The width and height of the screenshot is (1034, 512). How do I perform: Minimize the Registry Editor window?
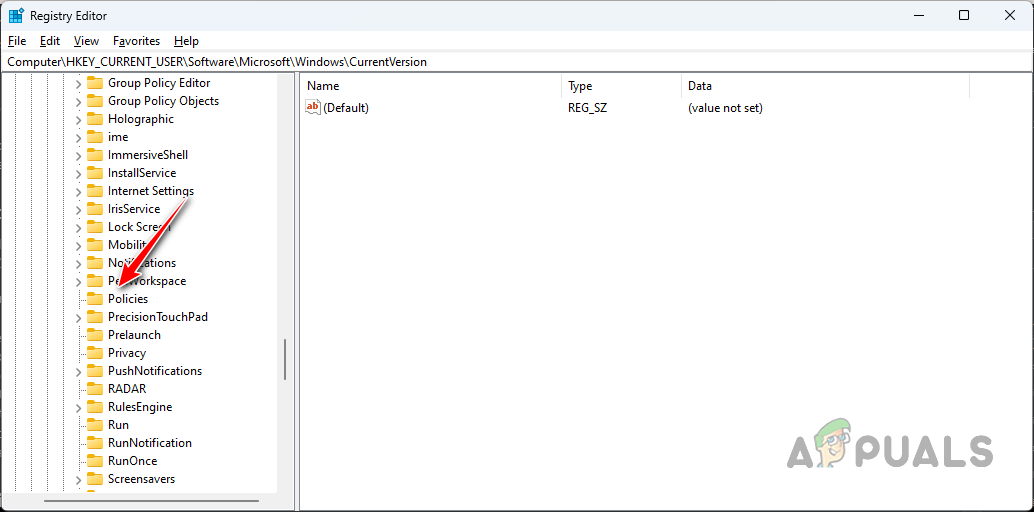[918, 15]
